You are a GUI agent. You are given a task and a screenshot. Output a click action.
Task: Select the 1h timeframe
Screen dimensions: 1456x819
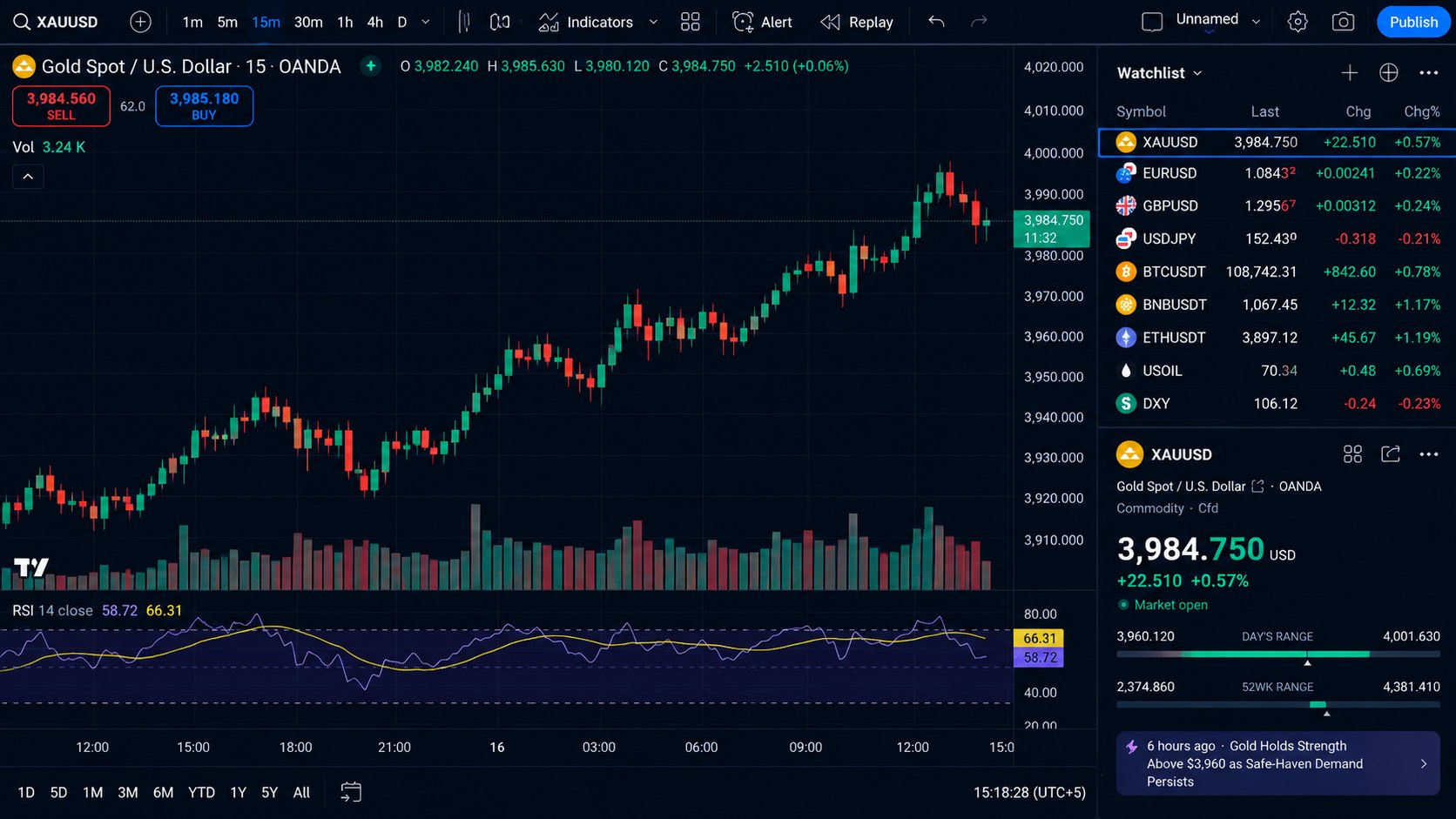pos(345,22)
